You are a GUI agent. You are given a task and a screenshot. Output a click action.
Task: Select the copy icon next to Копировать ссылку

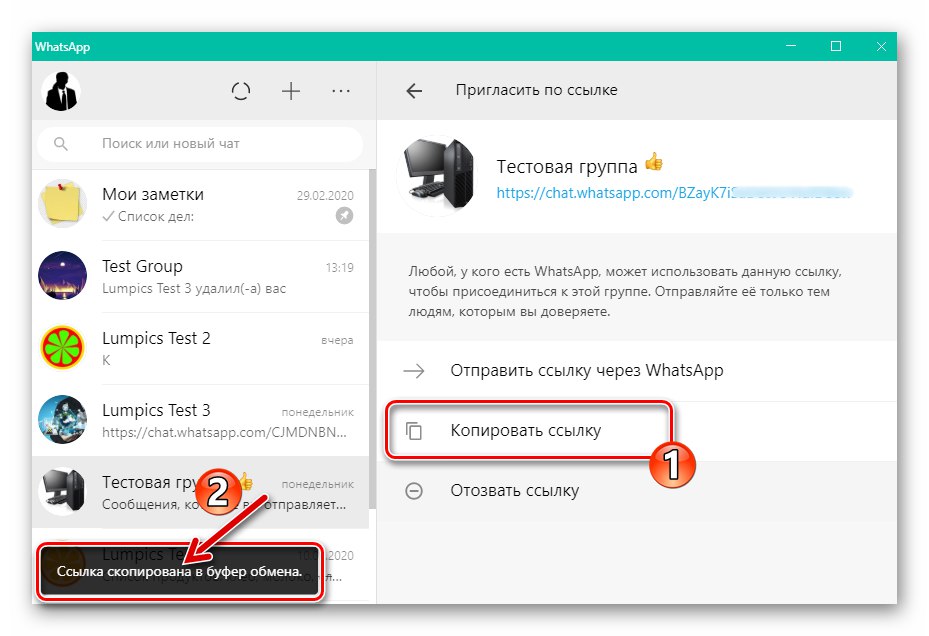point(414,430)
